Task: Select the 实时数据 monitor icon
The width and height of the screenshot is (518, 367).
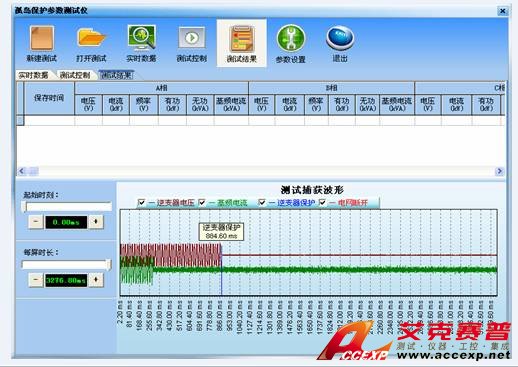Action: click(x=141, y=37)
